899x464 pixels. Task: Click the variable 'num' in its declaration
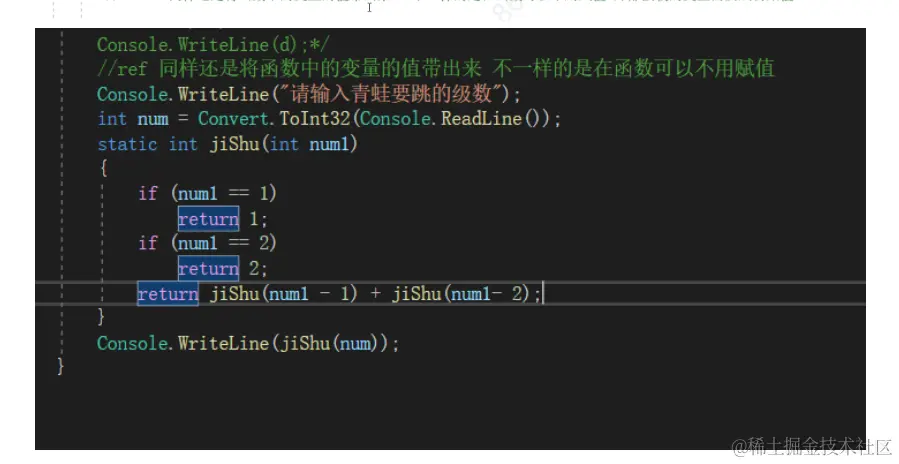click(153, 120)
